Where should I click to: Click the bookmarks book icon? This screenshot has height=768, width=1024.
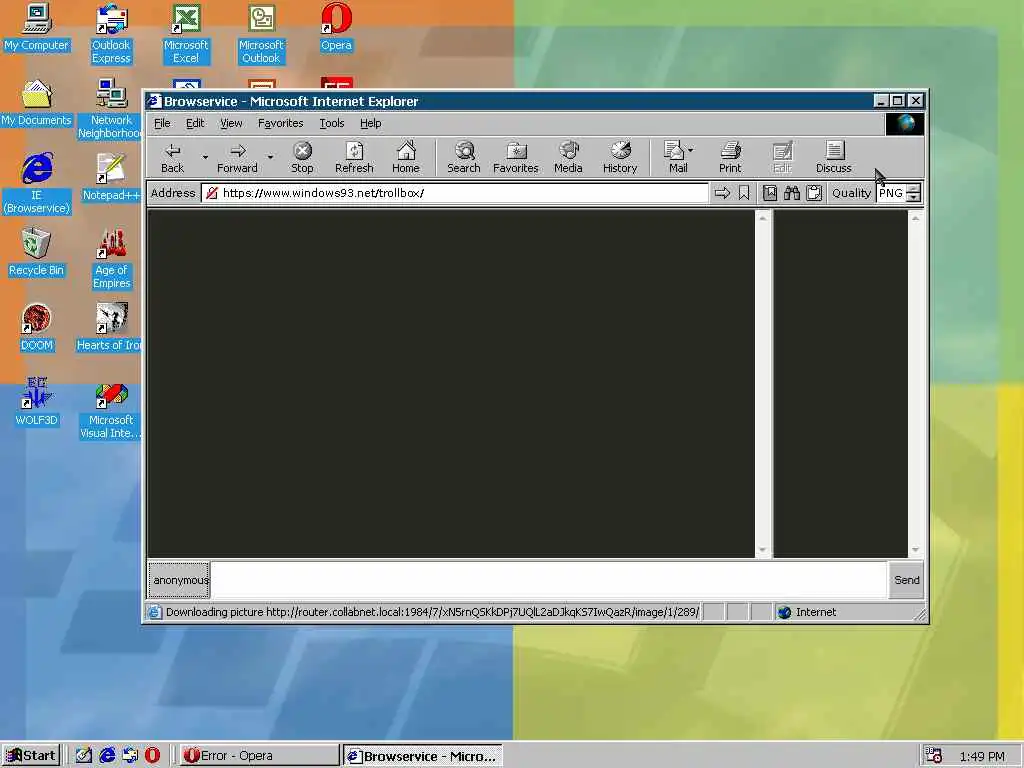pyautogui.click(x=770, y=193)
